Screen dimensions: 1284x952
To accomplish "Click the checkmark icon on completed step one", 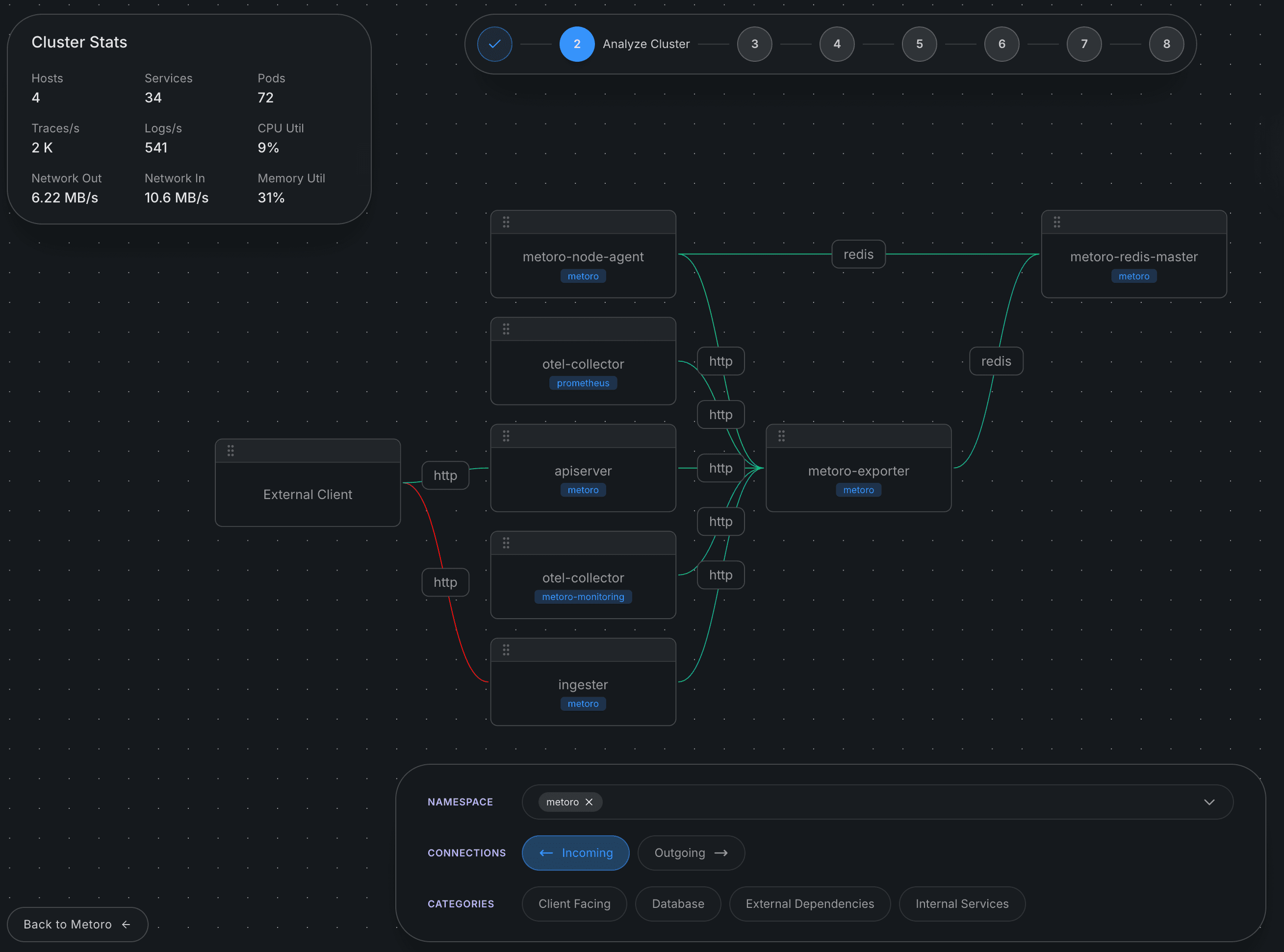I will pos(494,43).
